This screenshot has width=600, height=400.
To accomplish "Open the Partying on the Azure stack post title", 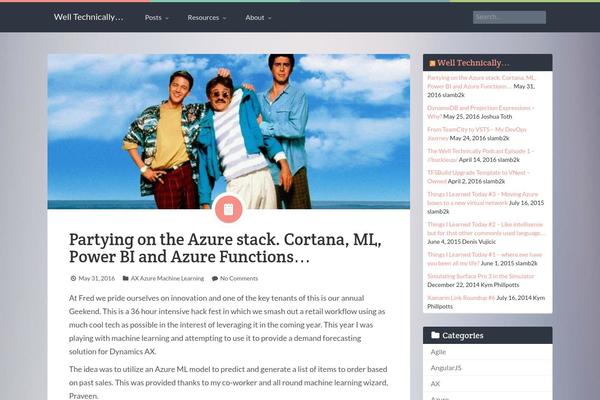I will [225, 248].
